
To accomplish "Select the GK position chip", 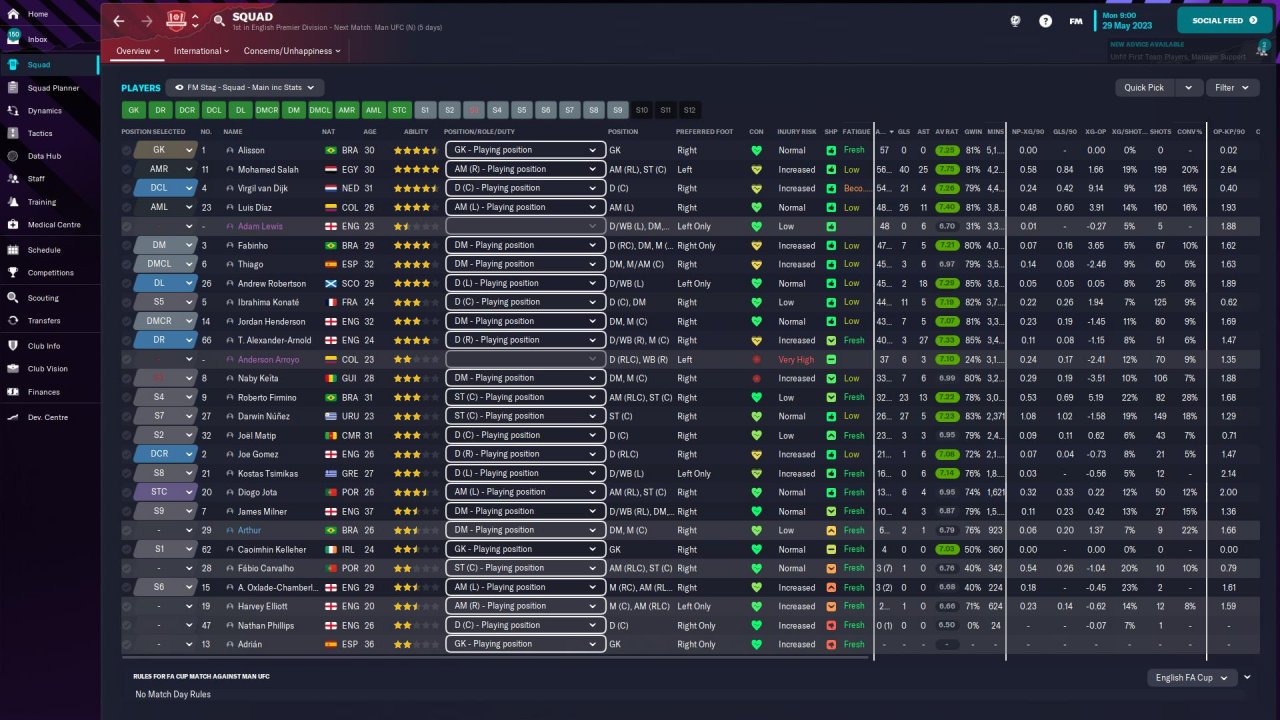I will [134, 110].
